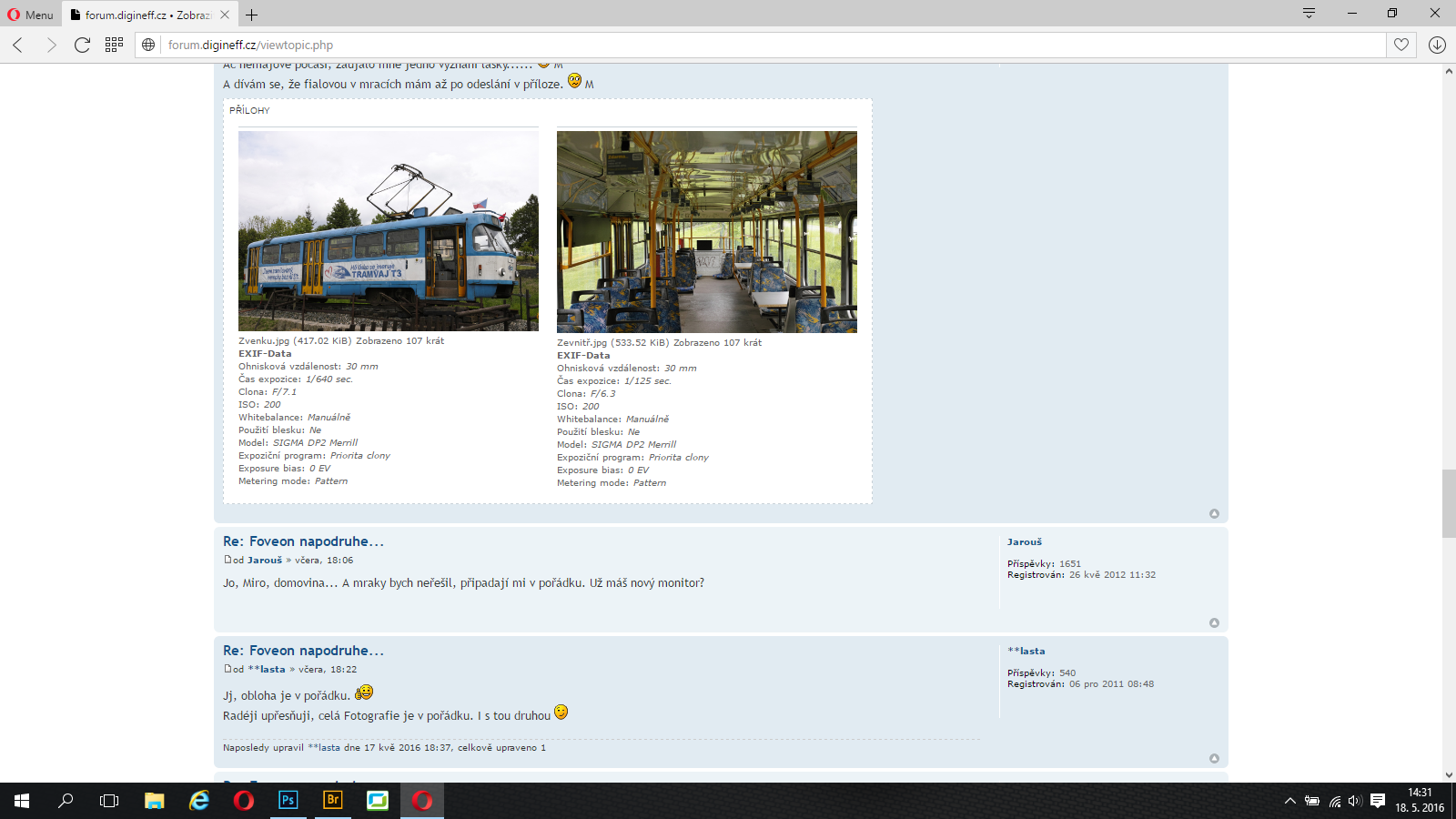
Task: Reload the current forum page
Action: point(82,45)
